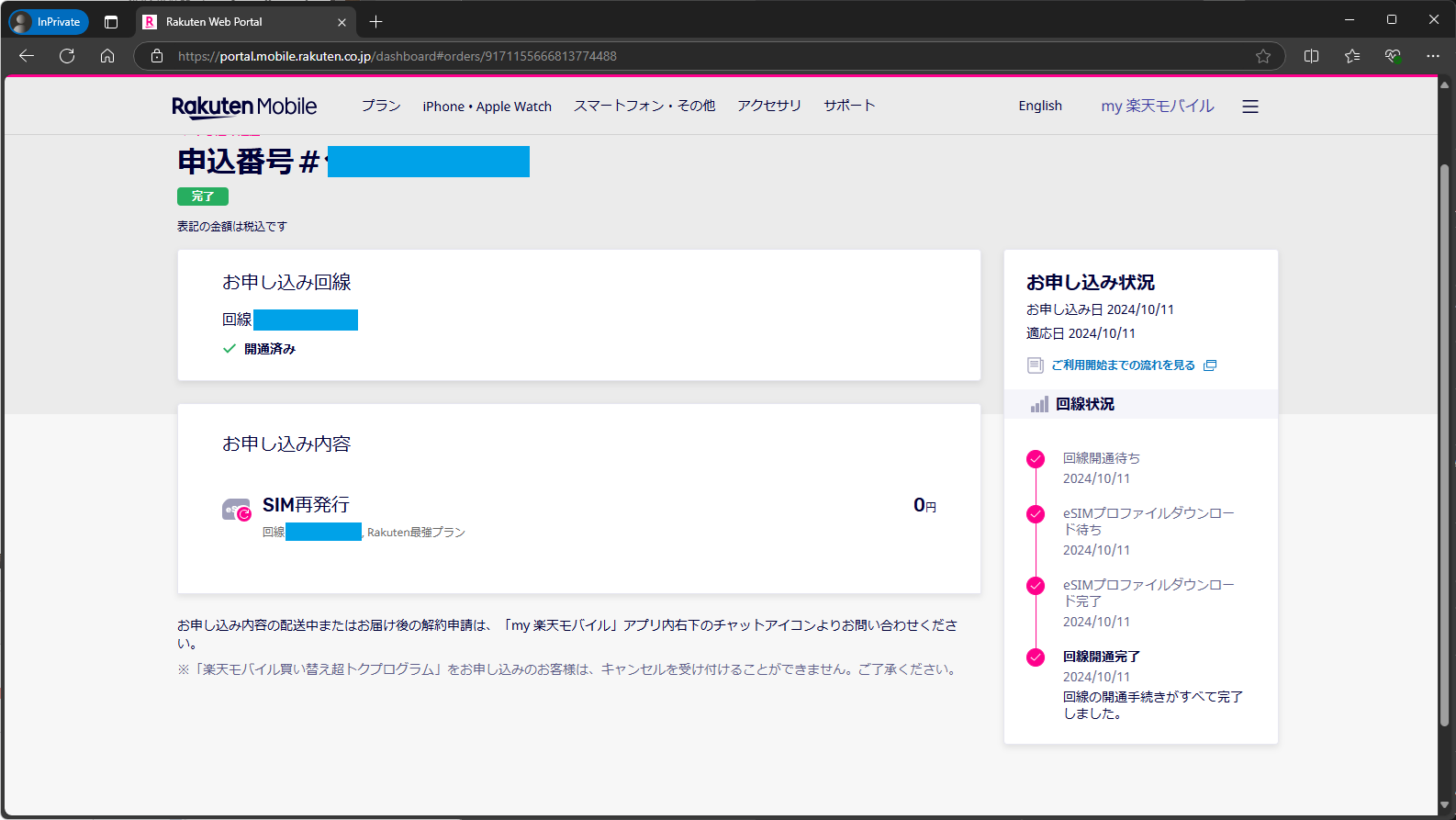Image resolution: width=1456 pixels, height=820 pixels.
Task: Close the Rakuten Web Portal tab
Action: click(342, 22)
